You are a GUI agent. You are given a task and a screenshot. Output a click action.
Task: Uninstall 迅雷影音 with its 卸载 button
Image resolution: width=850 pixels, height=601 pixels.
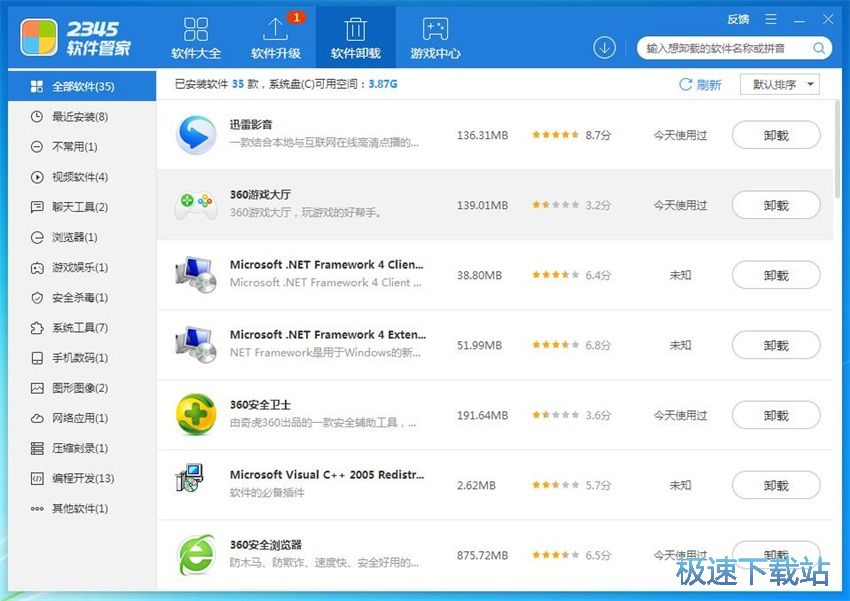click(776, 135)
